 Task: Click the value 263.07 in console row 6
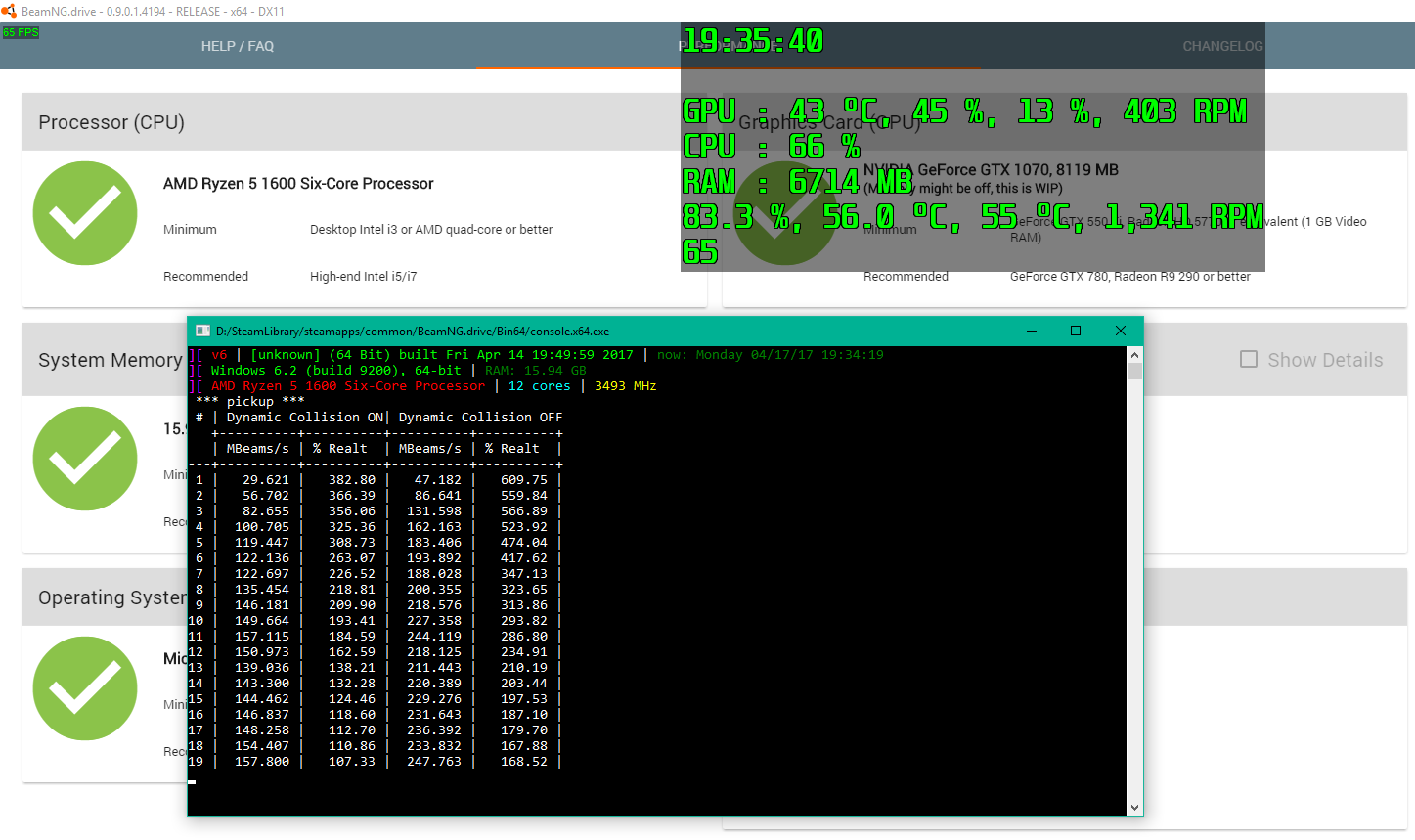pyautogui.click(x=352, y=558)
